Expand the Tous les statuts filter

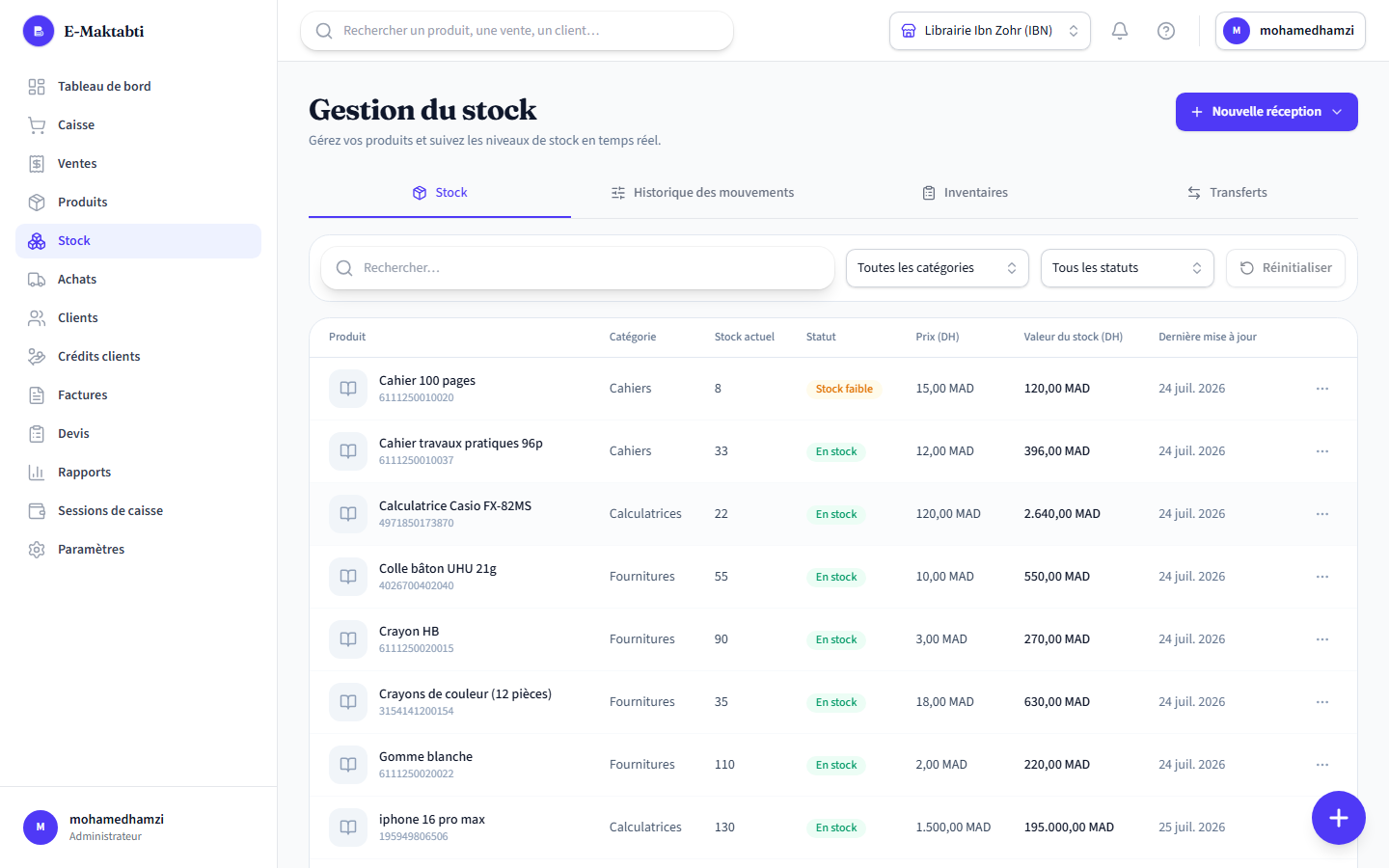[x=1128, y=268]
